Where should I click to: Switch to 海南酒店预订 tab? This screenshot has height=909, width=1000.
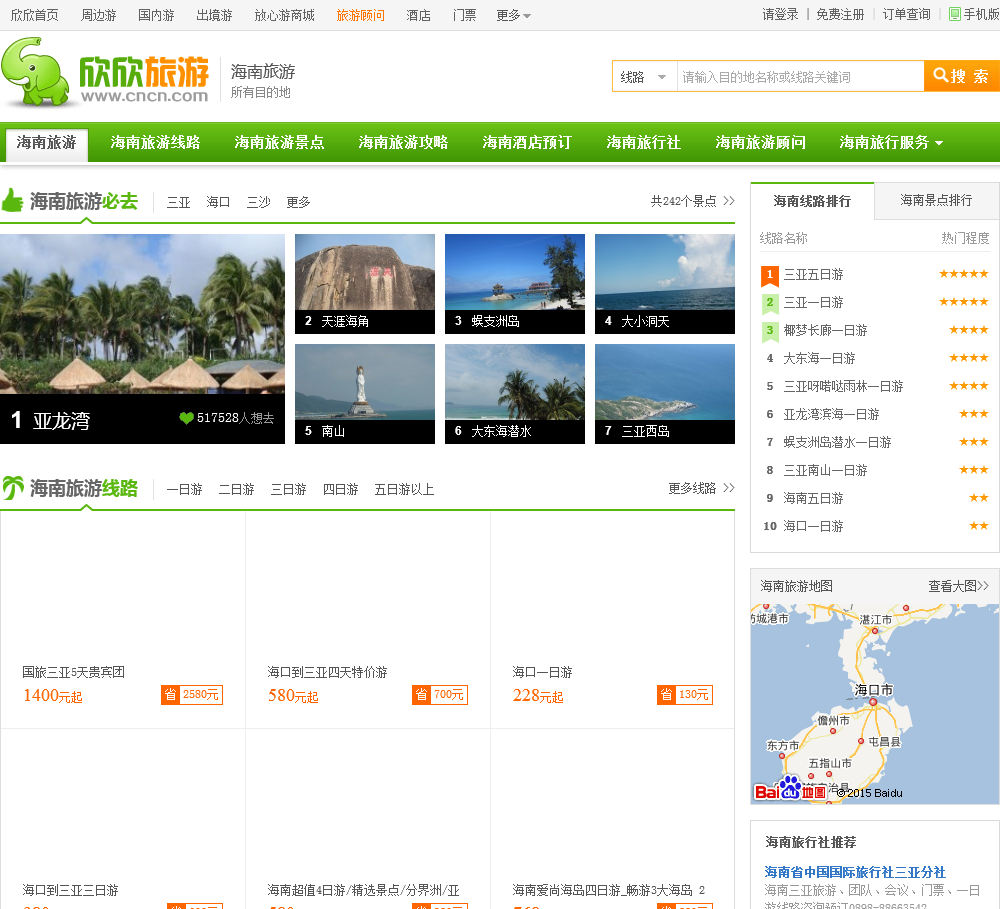[x=527, y=142]
